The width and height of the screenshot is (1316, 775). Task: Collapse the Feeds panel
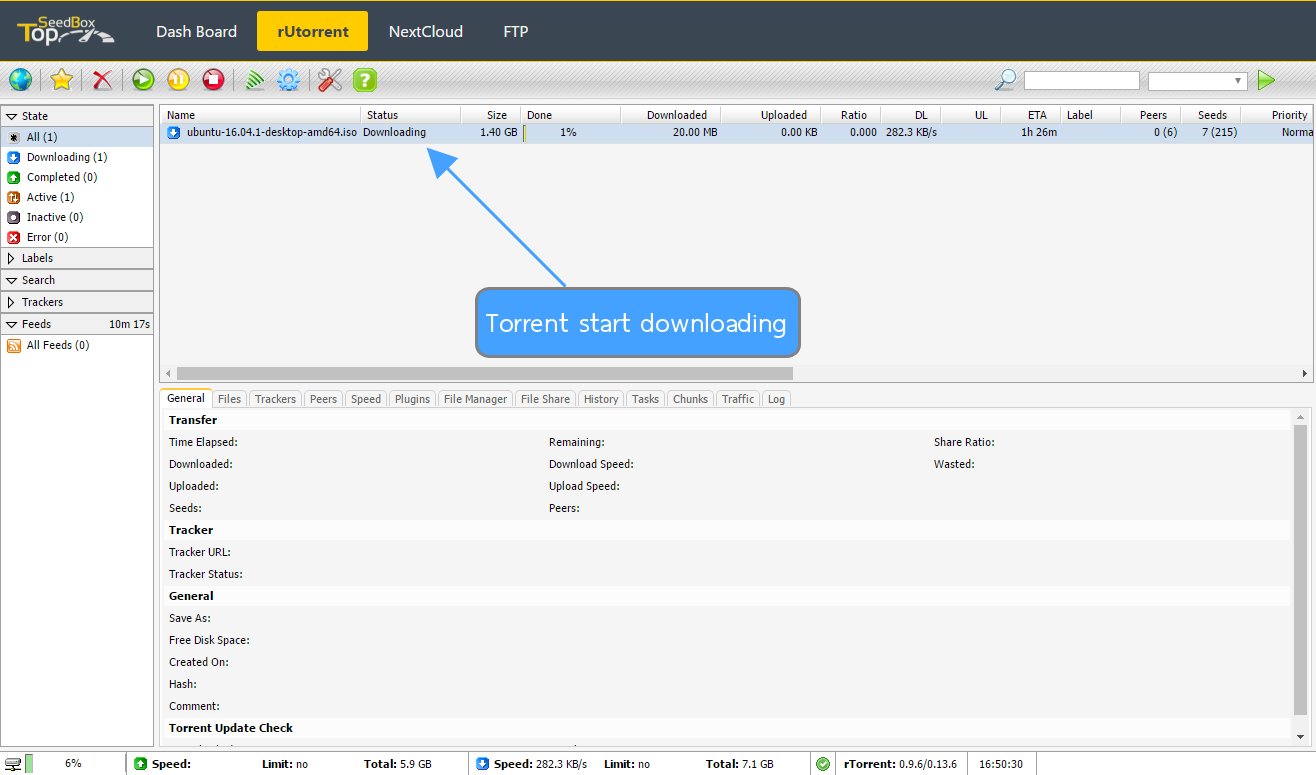point(77,324)
